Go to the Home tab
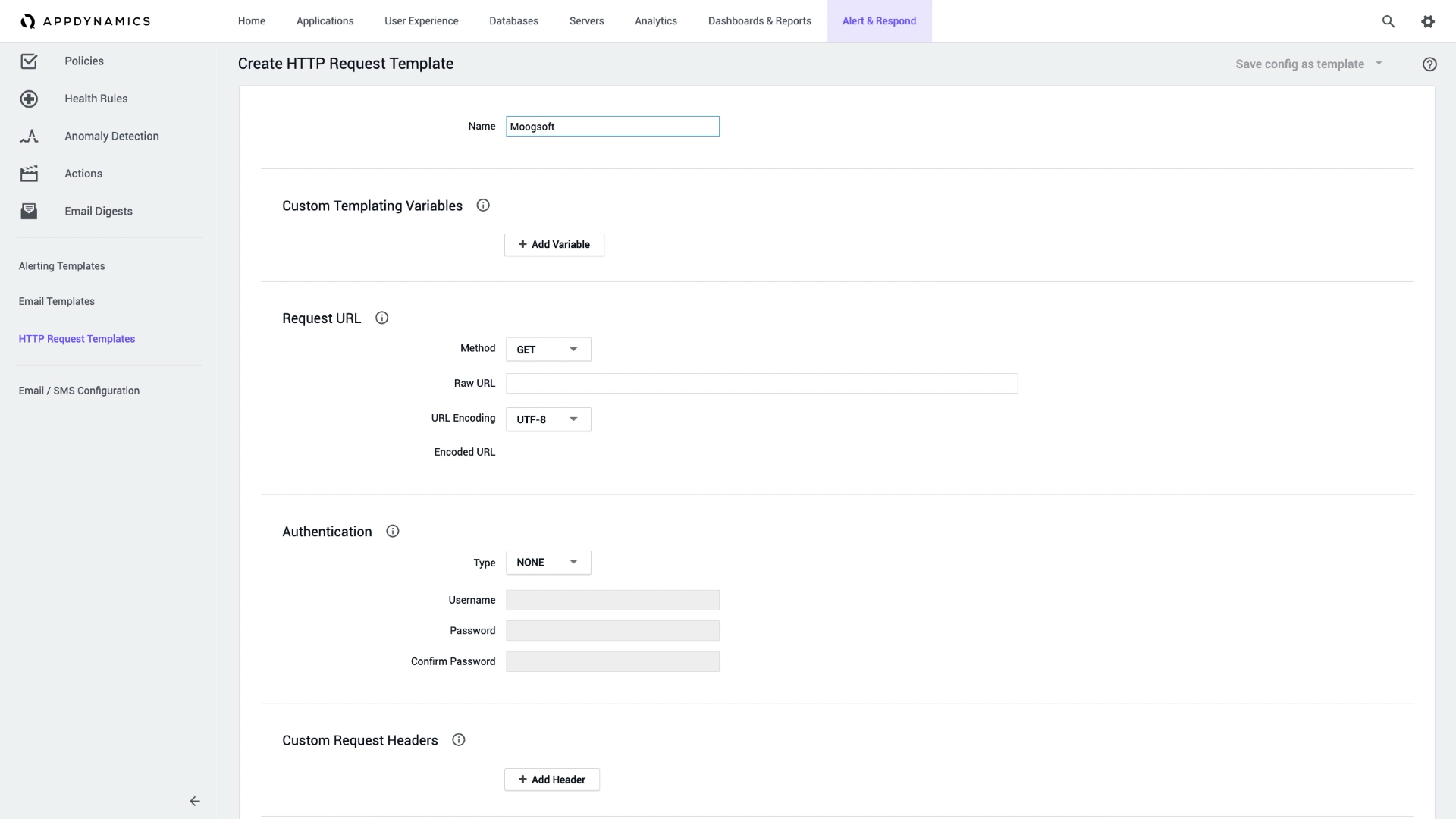The height and width of the screenshot is (819, 1456). (252, 21)
